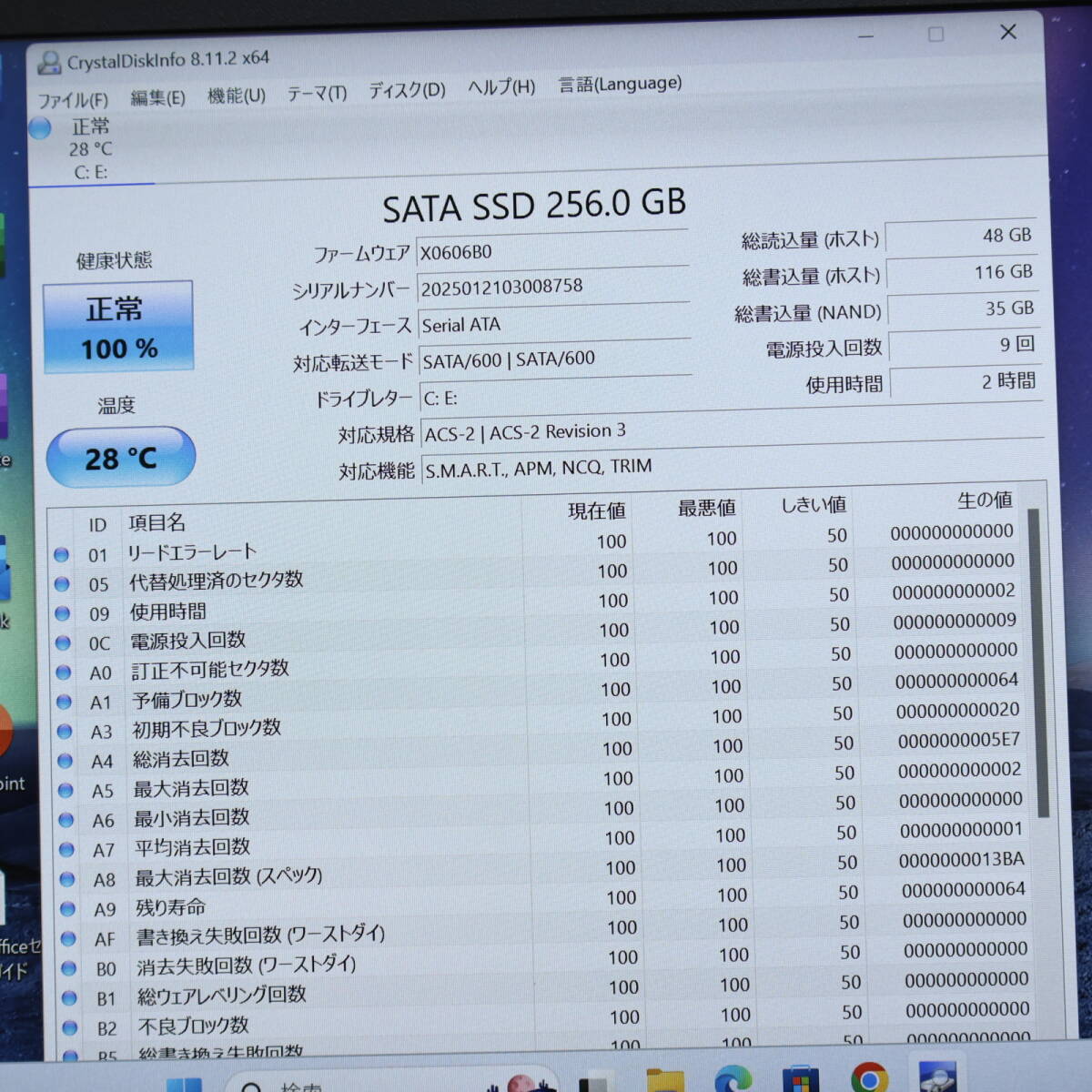Click the status dot for row B0 消去失敗回数
This screenshot has height=1092, width=1092.
[x=68, y=967]
